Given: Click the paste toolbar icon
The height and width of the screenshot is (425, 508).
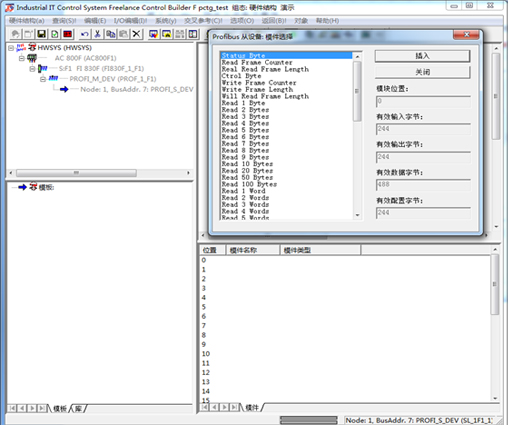Looking at the screenshot, I should [123, 34].
